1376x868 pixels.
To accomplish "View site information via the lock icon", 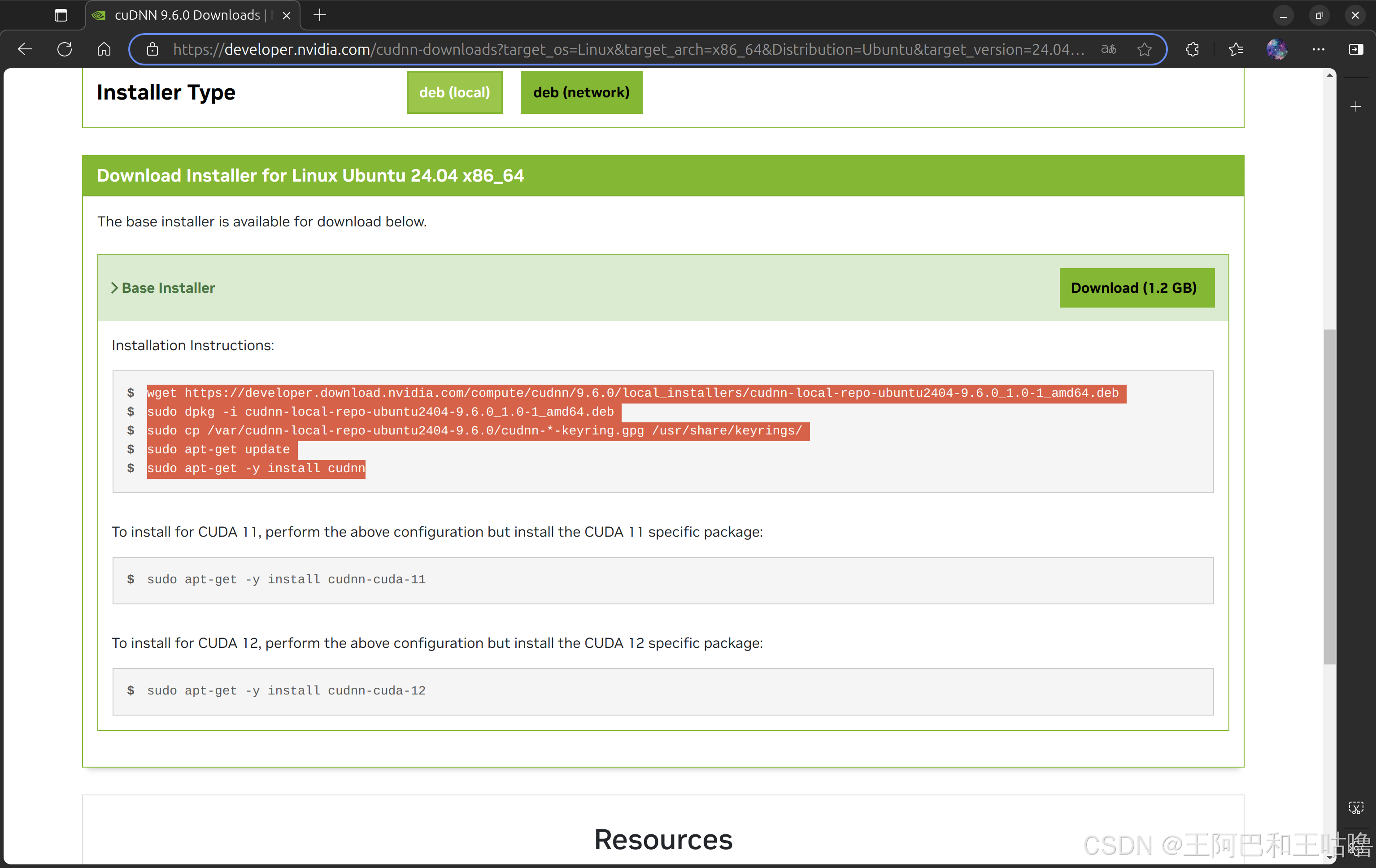I will (152, 50).
